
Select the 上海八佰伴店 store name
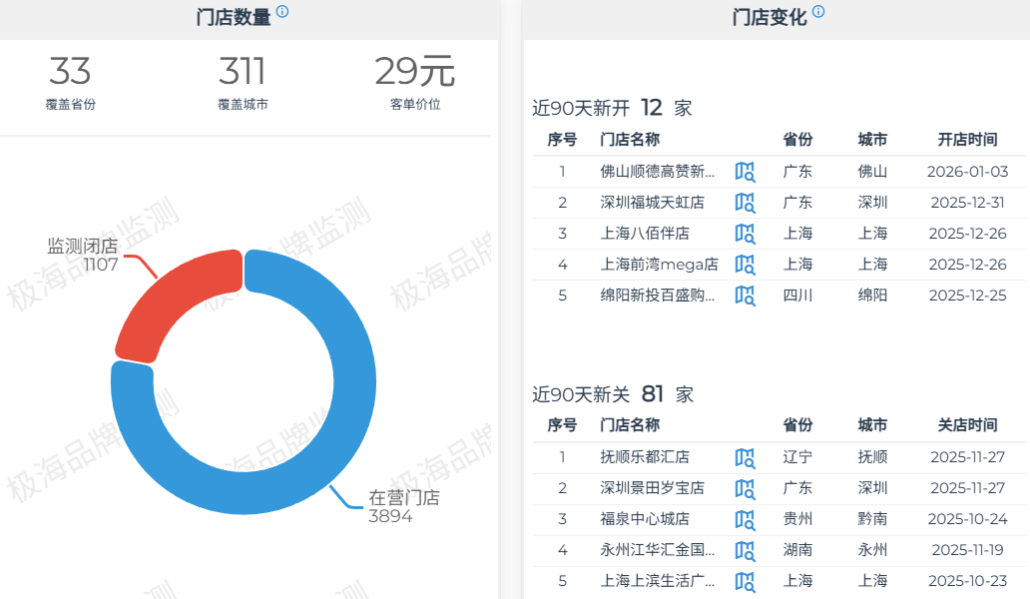[x=645, y=233]
